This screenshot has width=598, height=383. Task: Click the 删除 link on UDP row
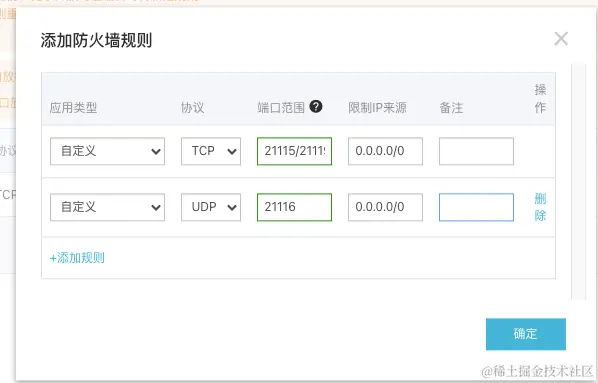540,207
